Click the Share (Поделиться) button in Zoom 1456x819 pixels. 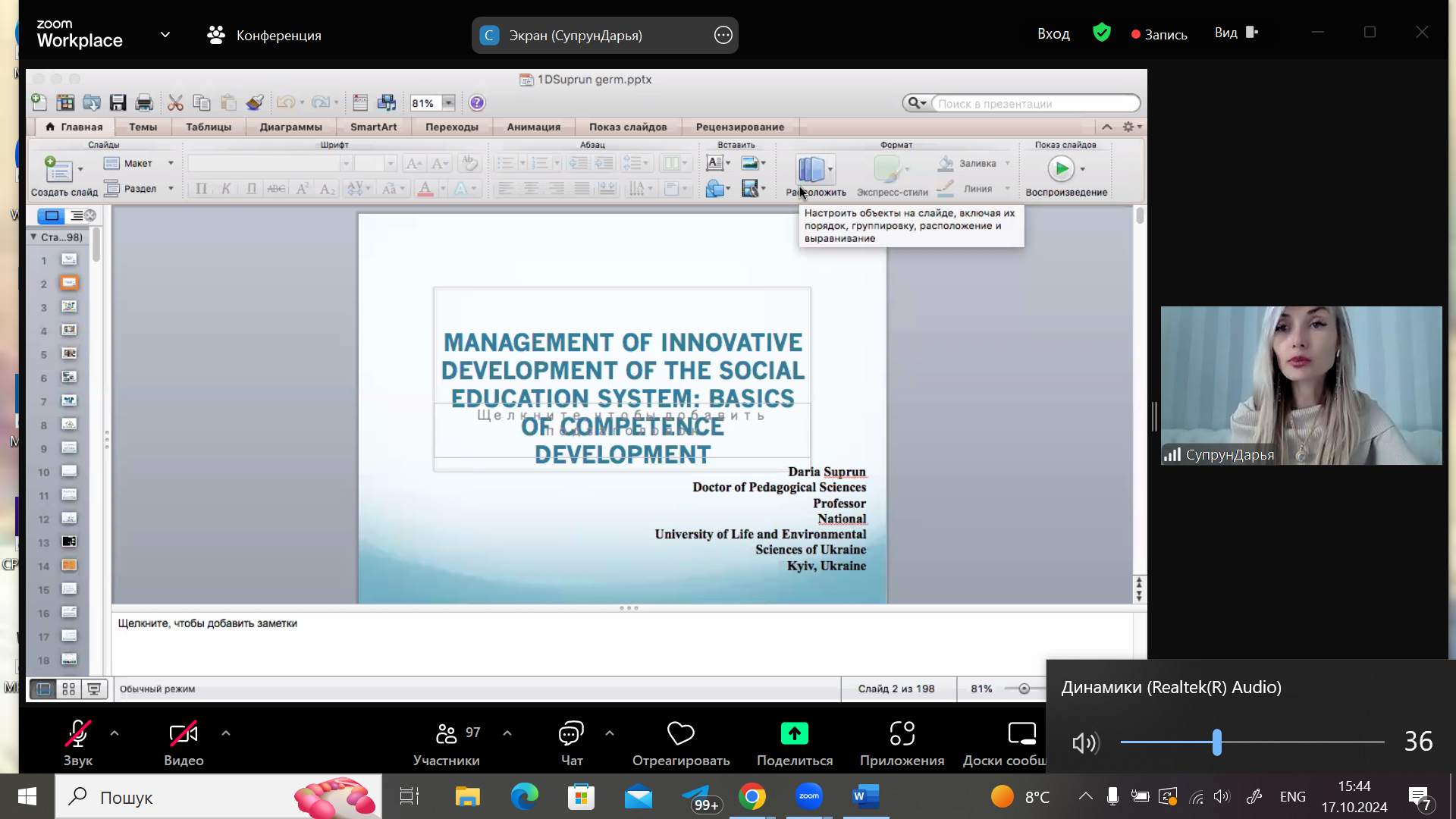tap(794, 734)
